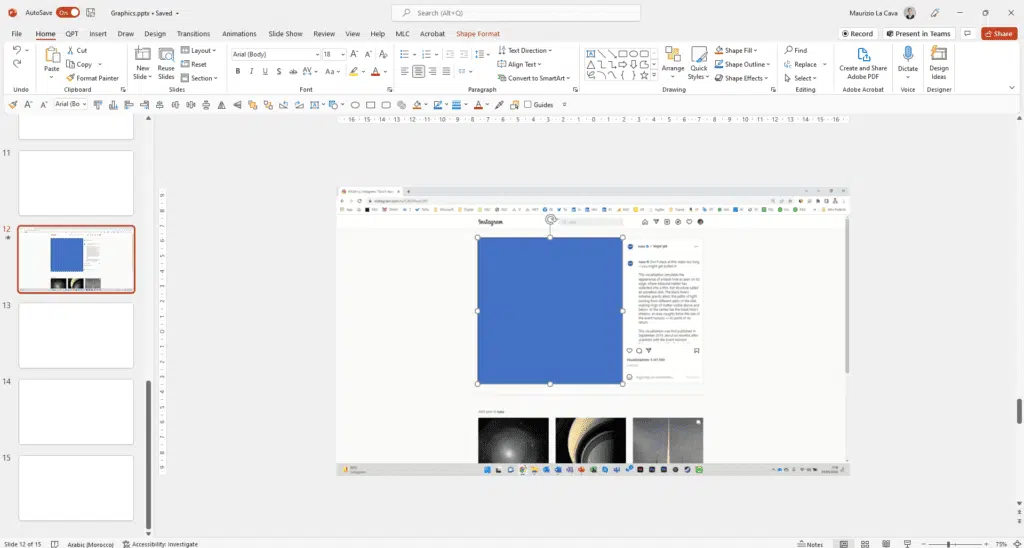Click the zoom slider in status bar
Image resolution: width=1024 pixels, height=548 pixels.
[950, 544]
